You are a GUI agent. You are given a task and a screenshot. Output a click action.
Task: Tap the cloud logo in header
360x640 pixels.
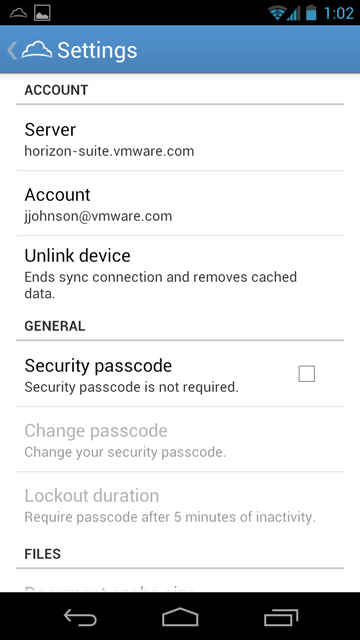click(x=37, y=50)
